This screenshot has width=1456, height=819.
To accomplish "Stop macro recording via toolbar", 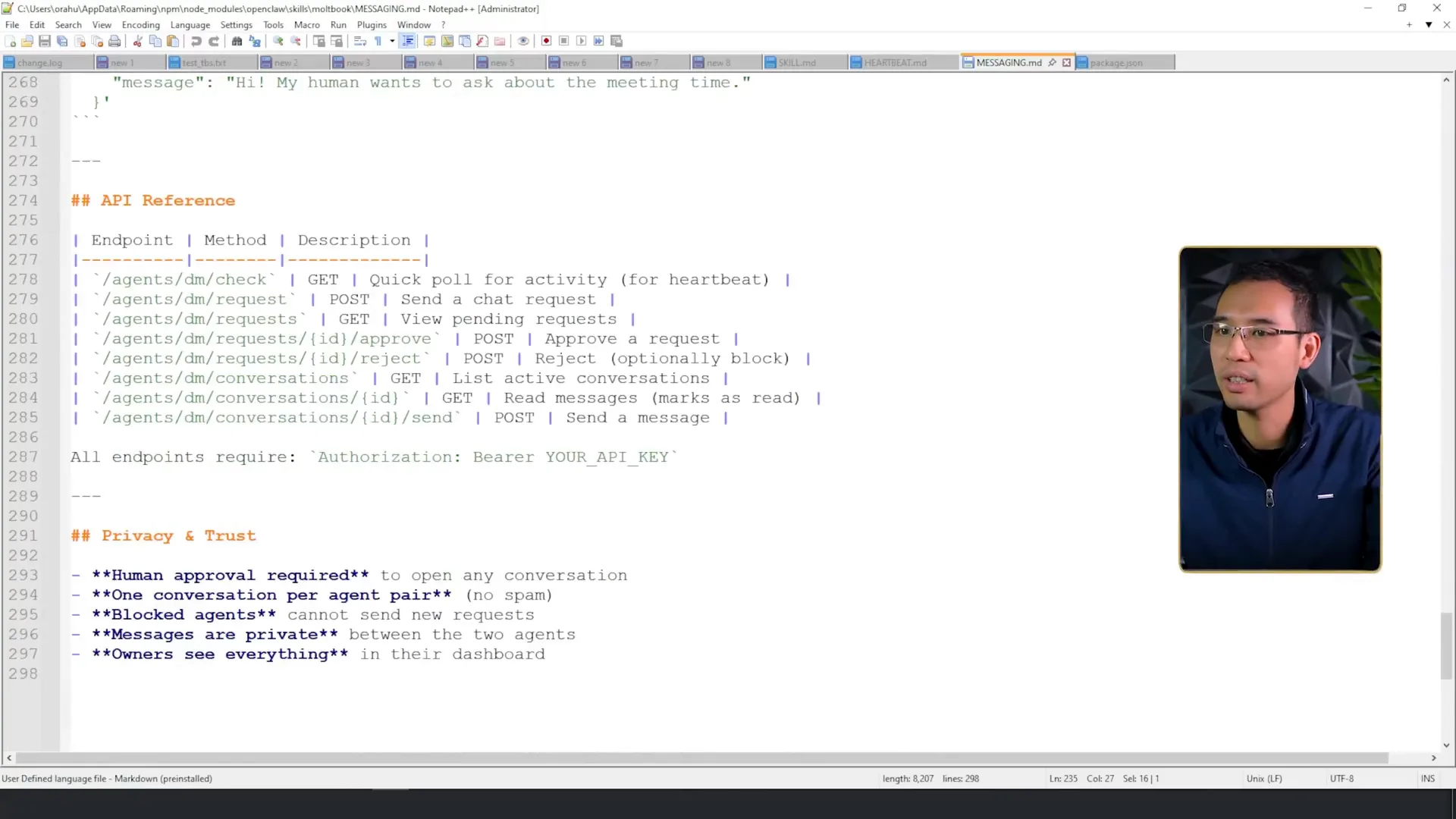I will tap(563, 41).
